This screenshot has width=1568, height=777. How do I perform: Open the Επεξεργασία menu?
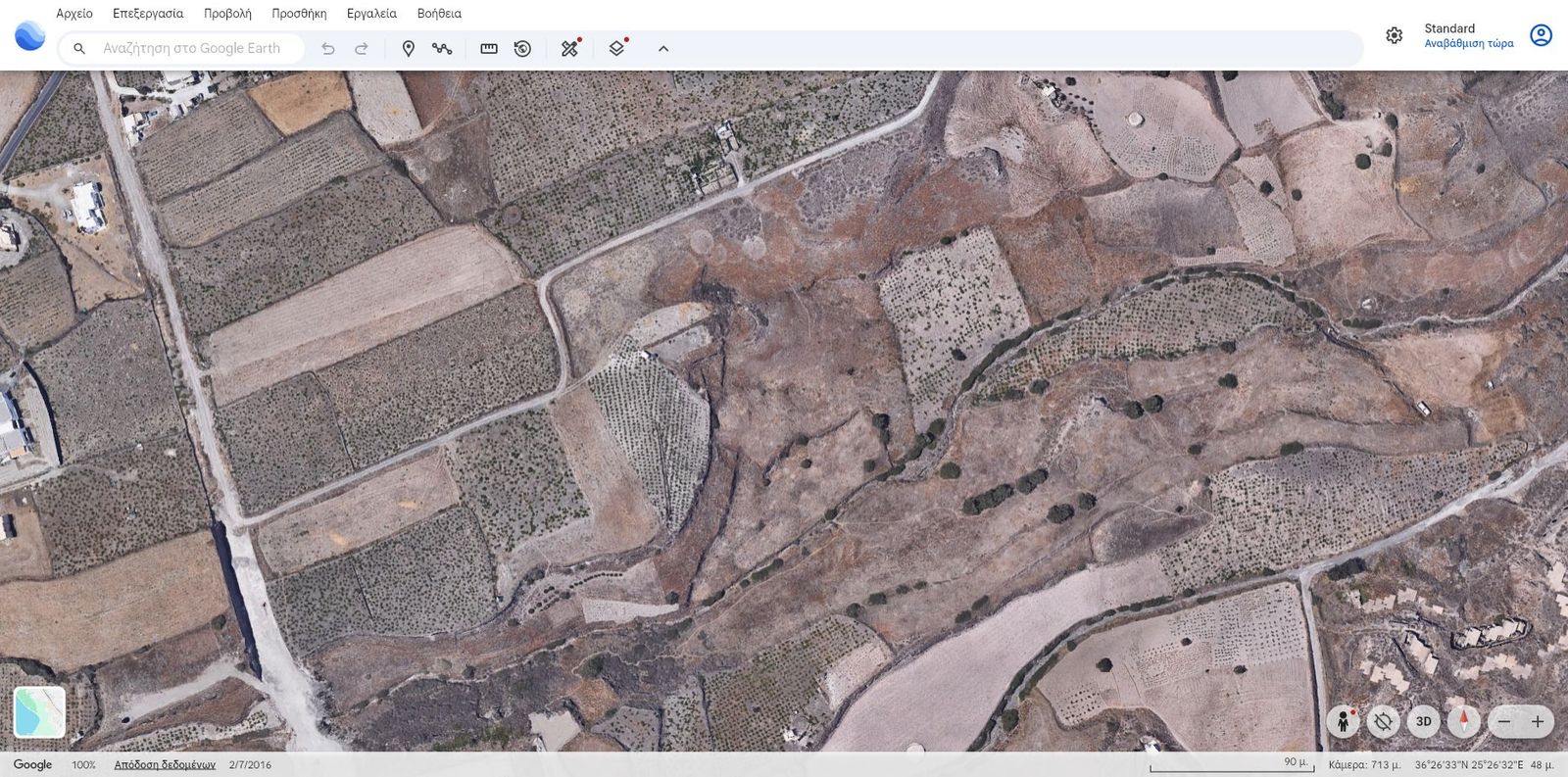tap(148, 14)
